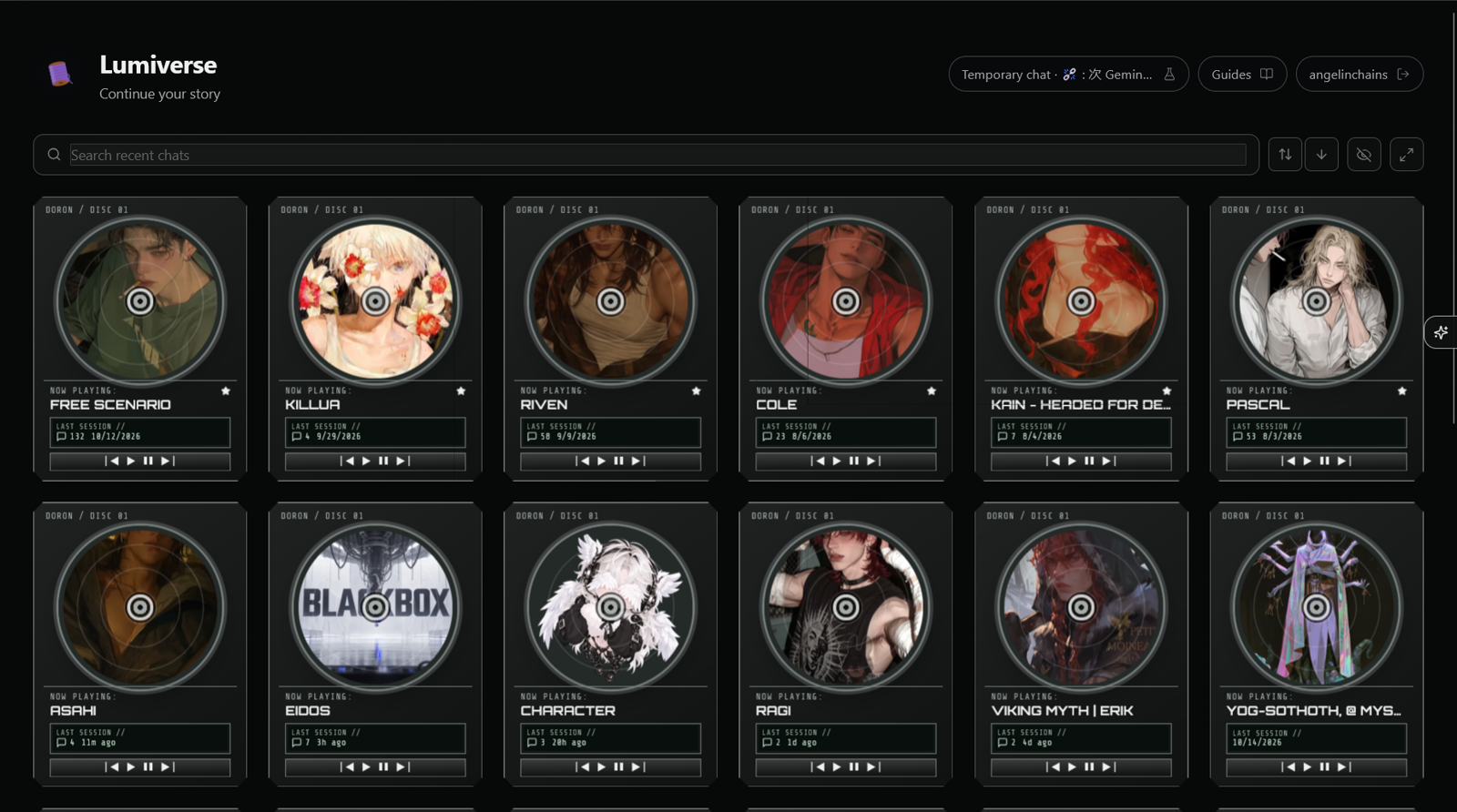Open the Guides book button
This screenshot has width=1457, height=812.
[1242, 75]
